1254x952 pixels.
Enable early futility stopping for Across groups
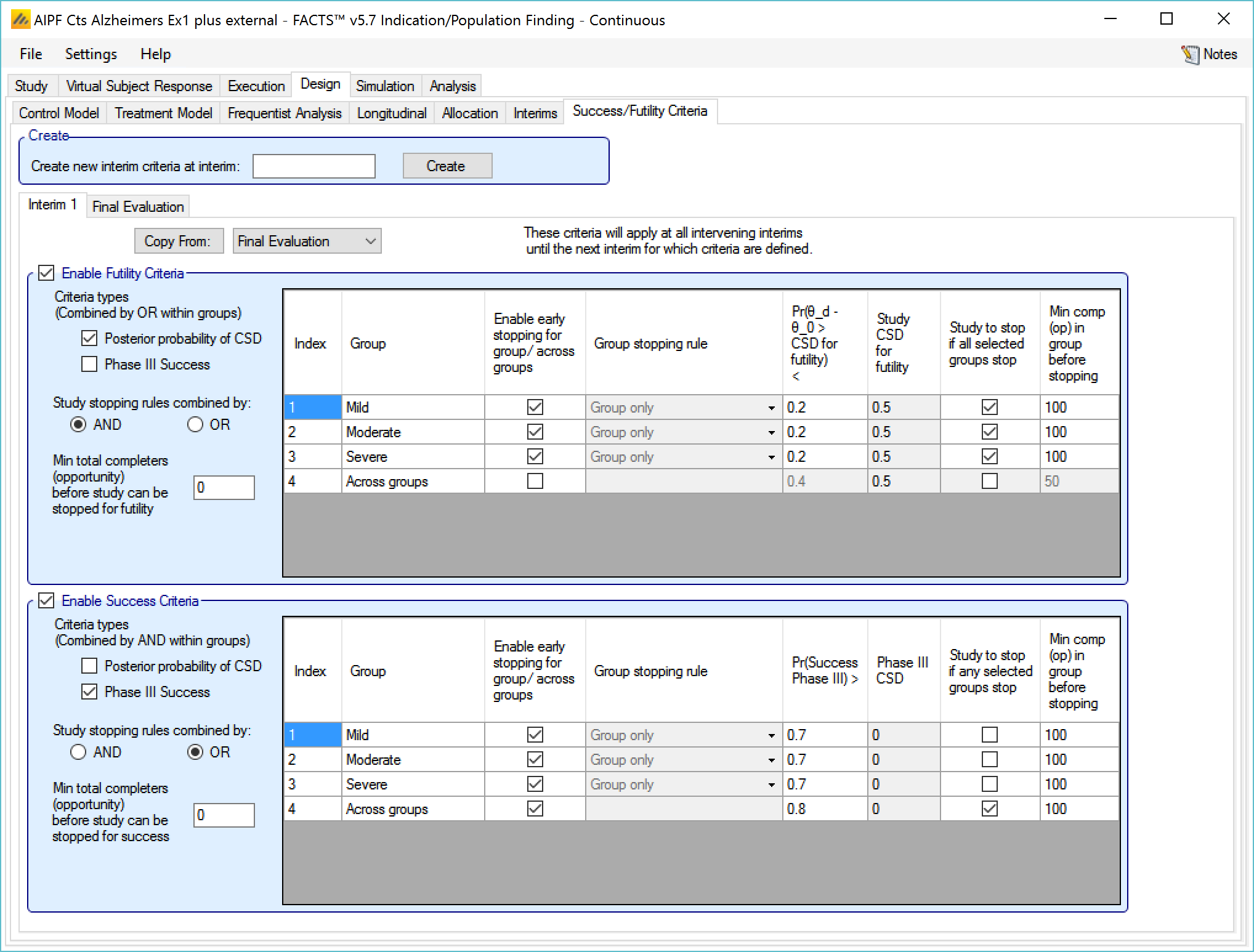pos(535,481)
